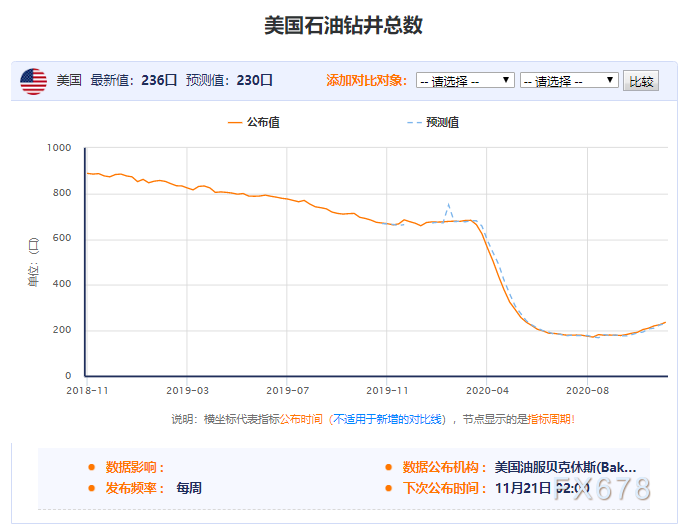Select the latest value text 236口
Screen dimensions: 681x524
tap(159, 80)
